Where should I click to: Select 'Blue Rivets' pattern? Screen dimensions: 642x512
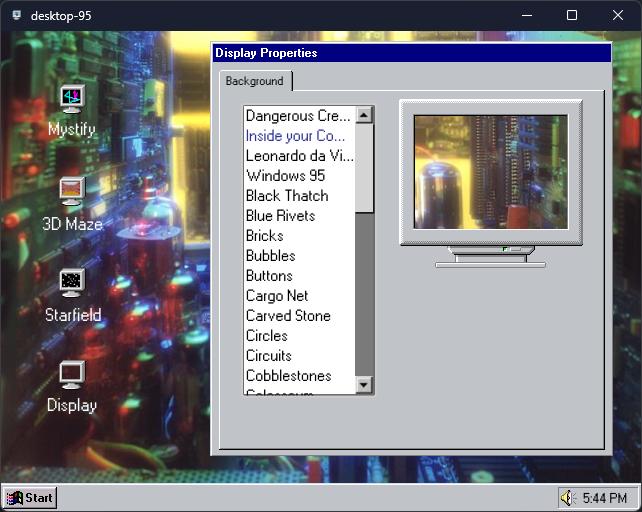coord(299,216)
